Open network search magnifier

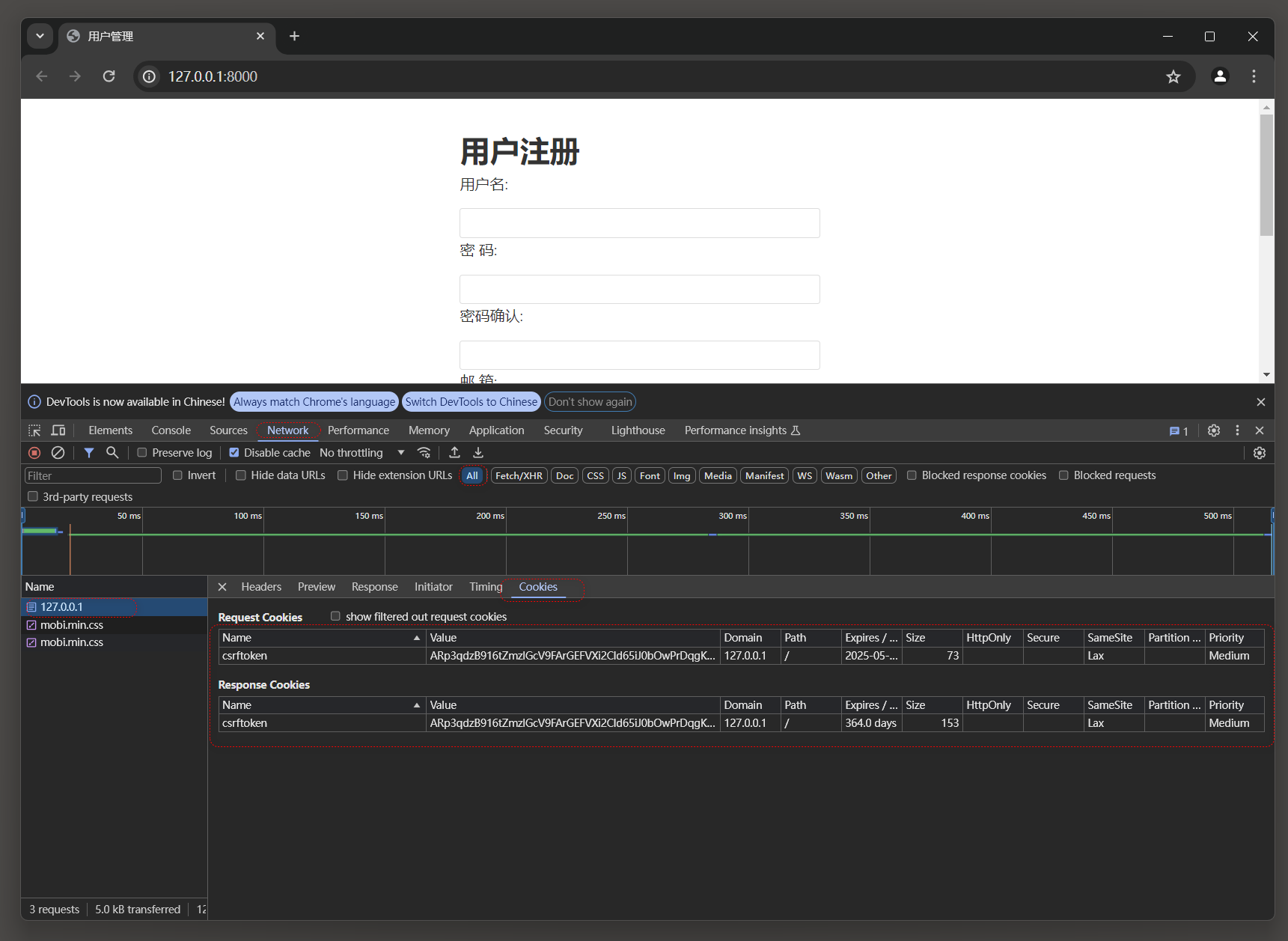112,453
